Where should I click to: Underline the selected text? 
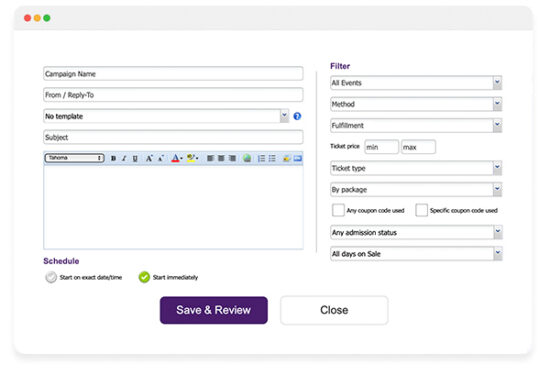click(x=135, y=159)
